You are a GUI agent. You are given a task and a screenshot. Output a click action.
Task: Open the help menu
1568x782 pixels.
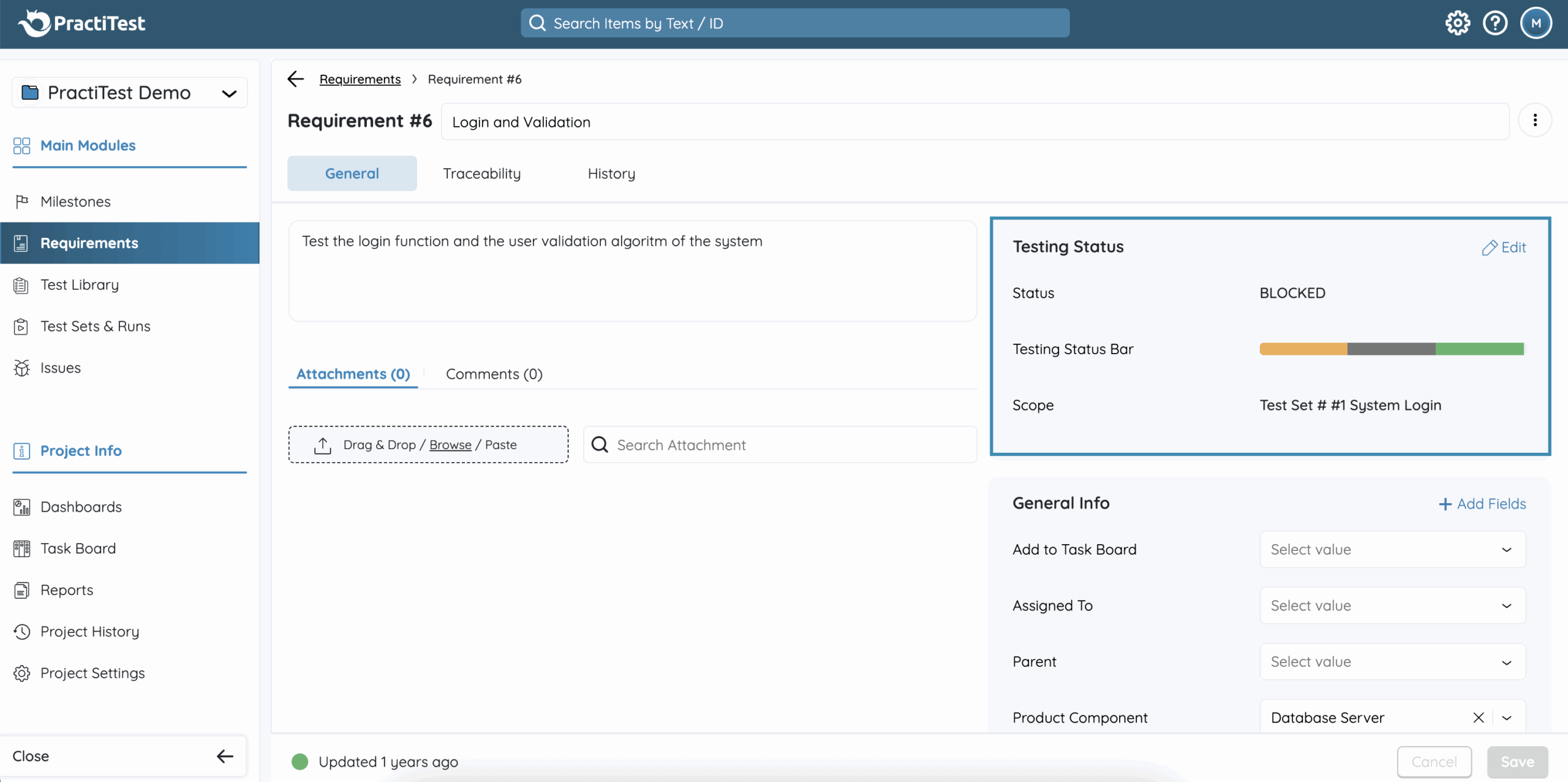[x=1496, y=23]
